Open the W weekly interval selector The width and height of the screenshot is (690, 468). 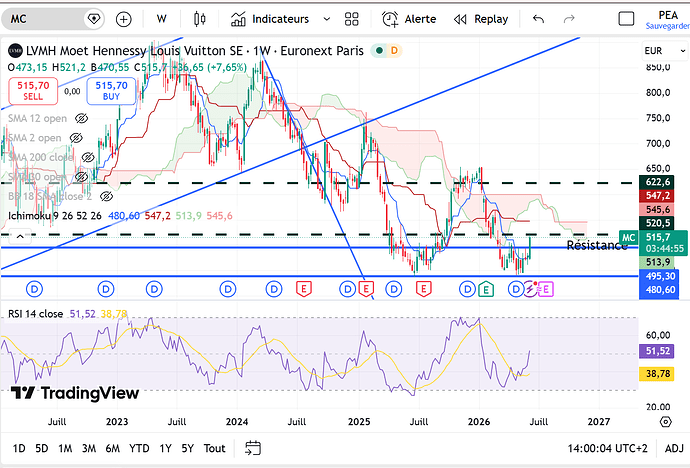point(161,19)
